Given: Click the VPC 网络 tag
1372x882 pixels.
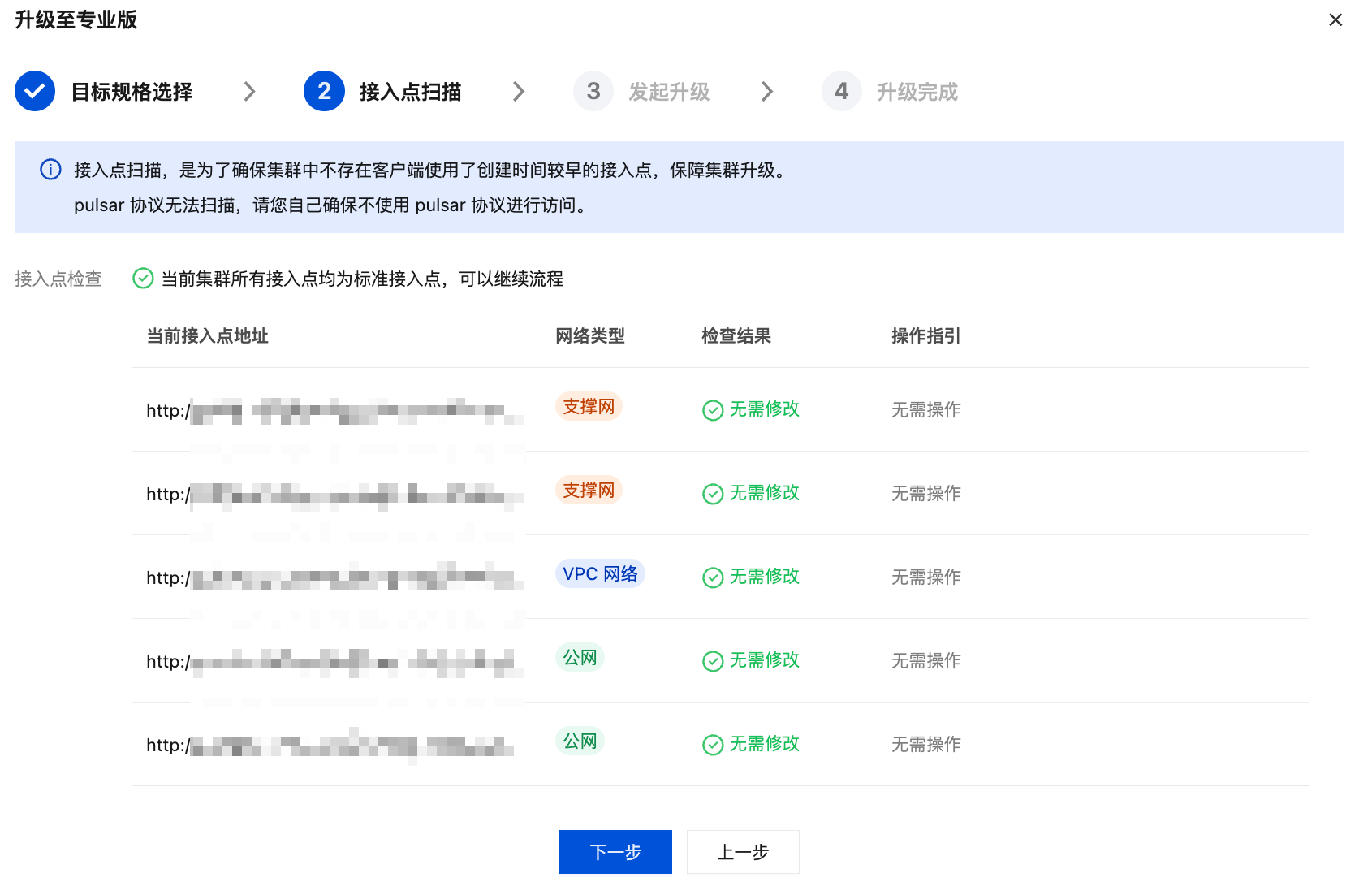Looking at the screenshot, I should coord(600,573).
